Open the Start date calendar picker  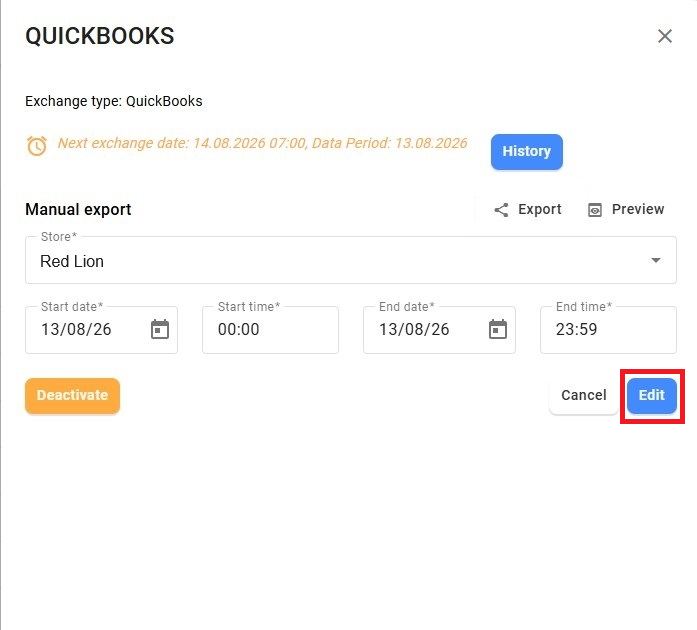coord(160,329)
